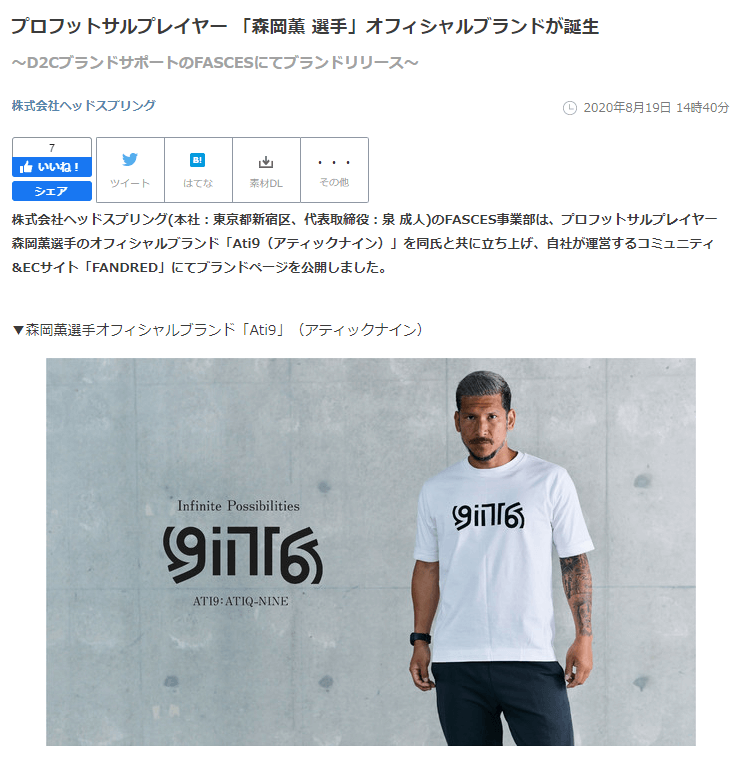Click the blue シェア button

tap(52, 191)
